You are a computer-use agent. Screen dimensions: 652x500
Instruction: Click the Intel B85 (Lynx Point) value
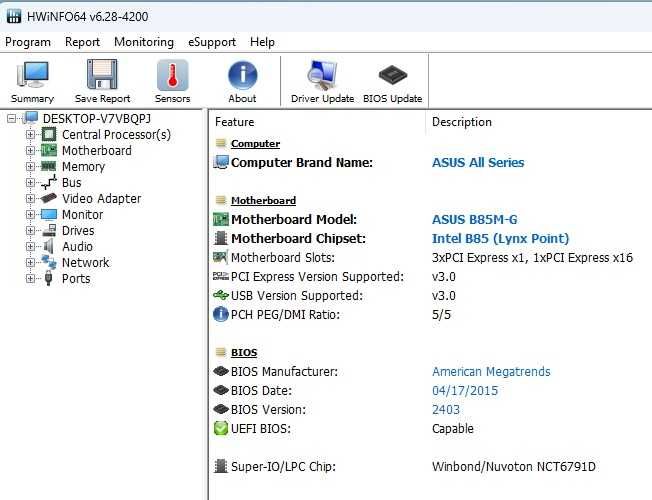[500, 238]
